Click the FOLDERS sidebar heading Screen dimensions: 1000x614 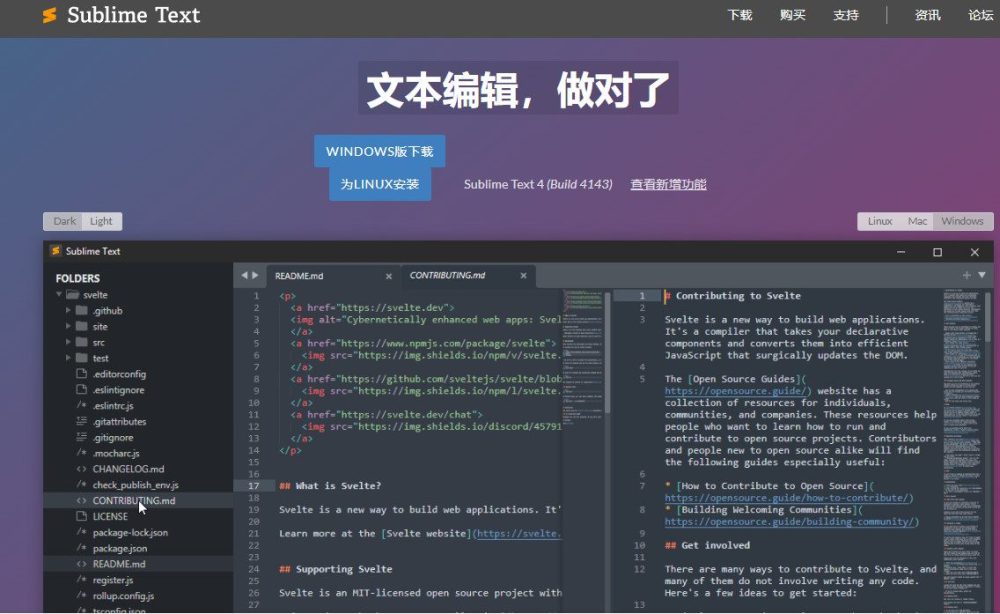[78, 279]
